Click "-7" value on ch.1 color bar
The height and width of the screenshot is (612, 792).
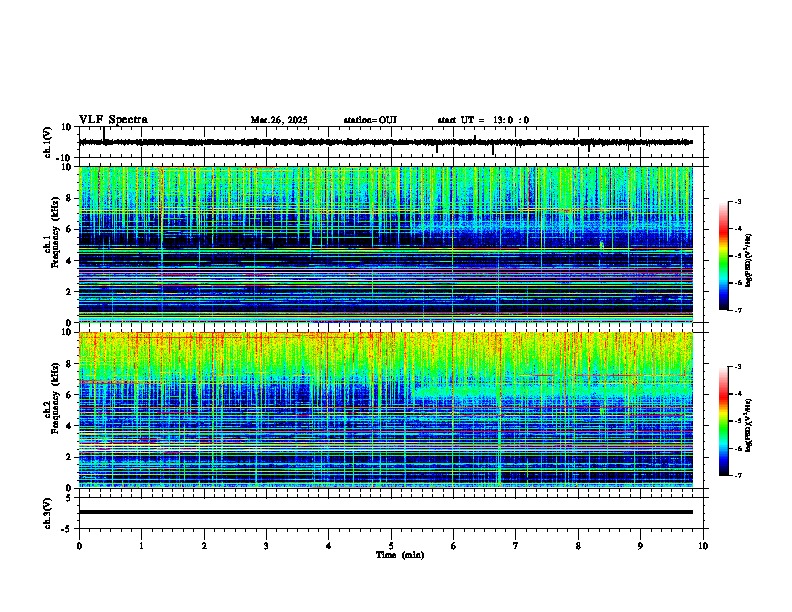pos(737,310)
